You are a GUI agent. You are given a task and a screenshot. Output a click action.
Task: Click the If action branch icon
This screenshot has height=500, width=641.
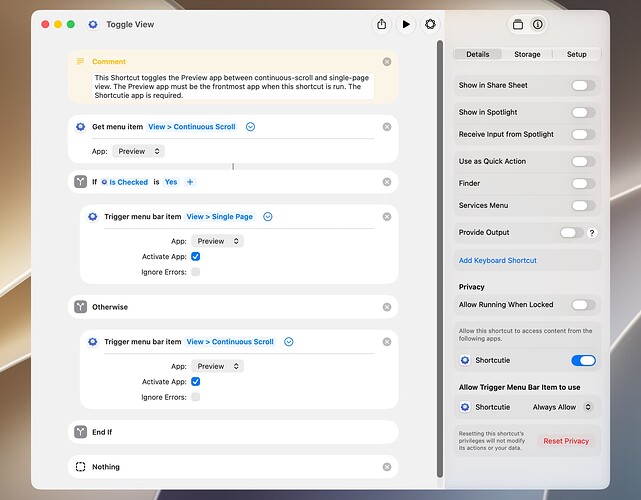(x=81, y=182)
